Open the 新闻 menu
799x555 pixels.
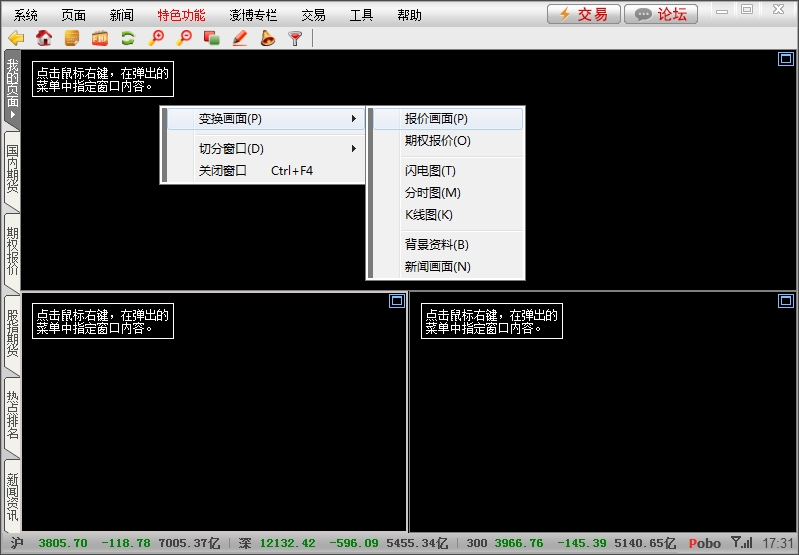121,15
